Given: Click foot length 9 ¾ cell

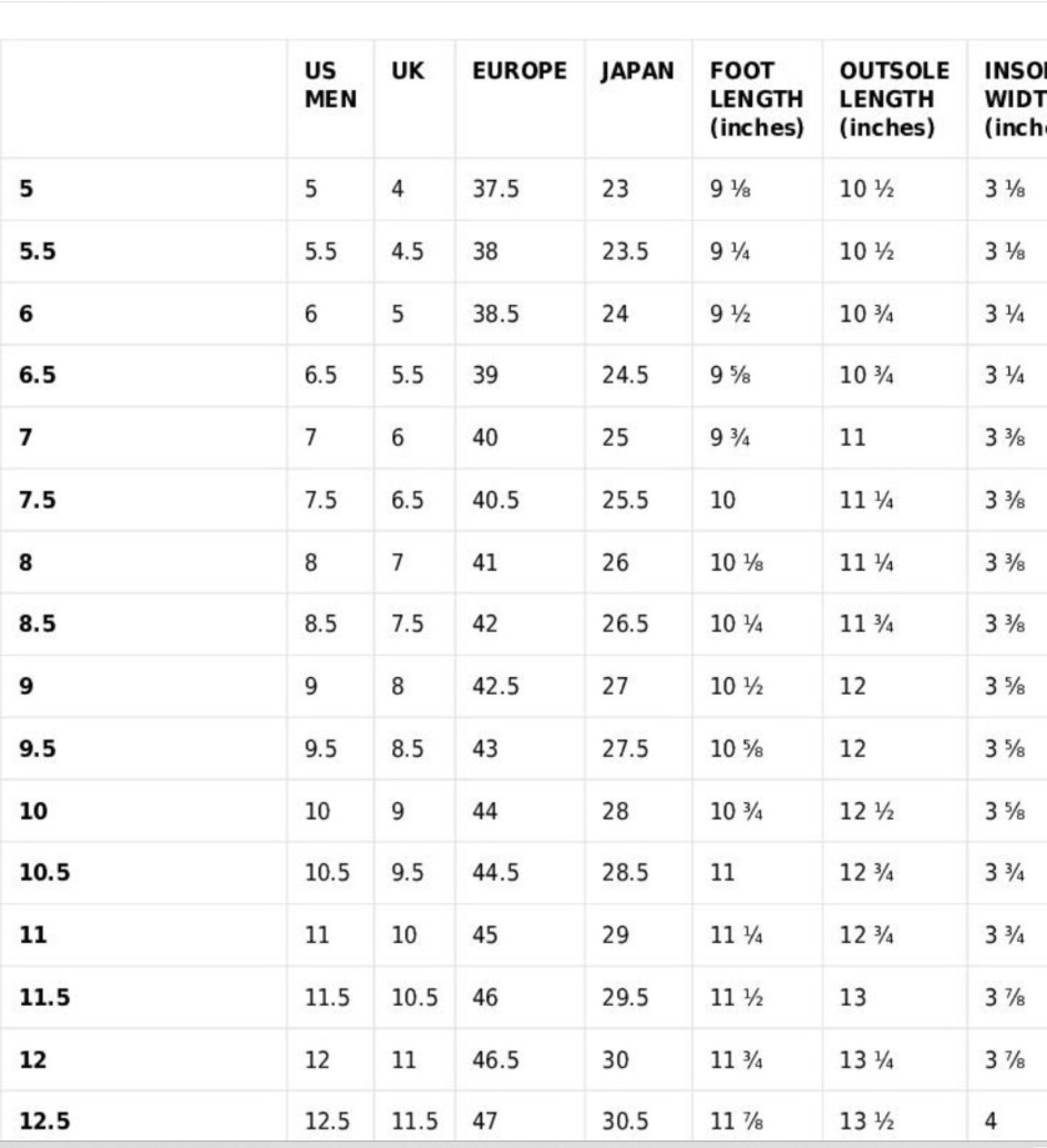Looking at the screenshot, I should coord(730,437).
